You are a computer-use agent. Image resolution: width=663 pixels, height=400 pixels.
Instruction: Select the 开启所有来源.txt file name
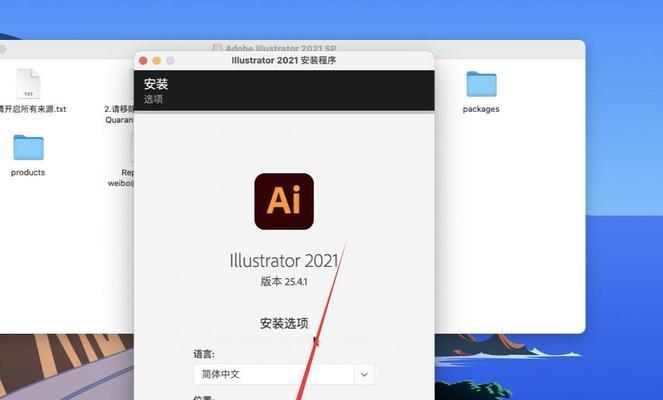[33, 109]
